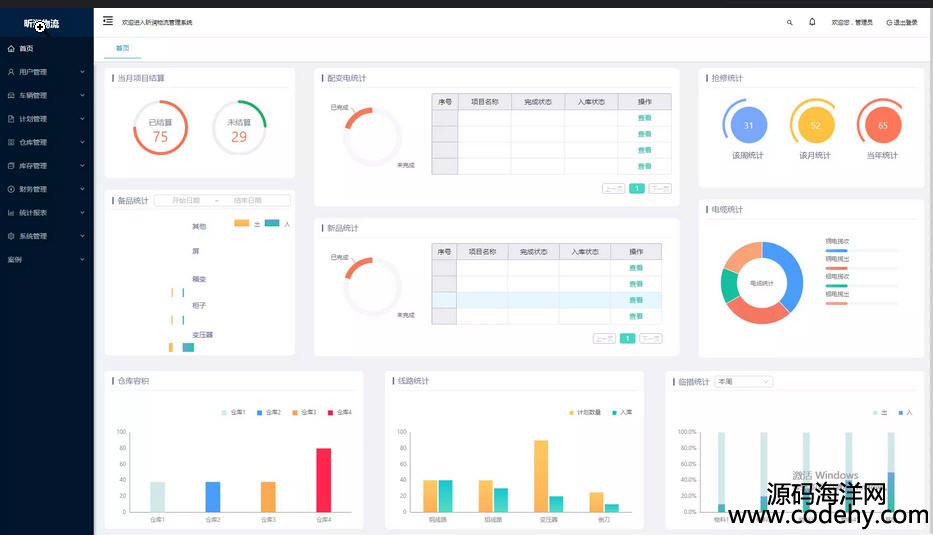Click first 查看 link in 配变电统计 table
The height and width of the screenshot is (535, 933).
[x=644, y=118]
